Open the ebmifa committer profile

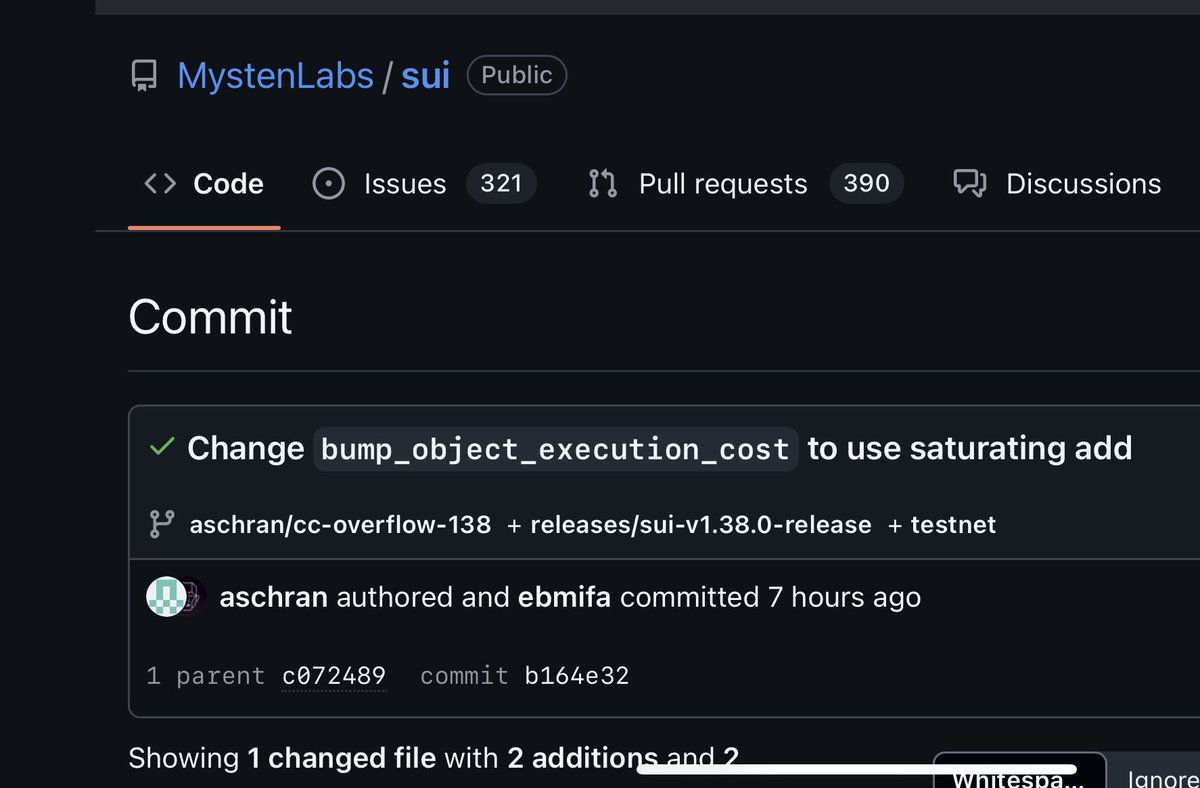(565, 598)
